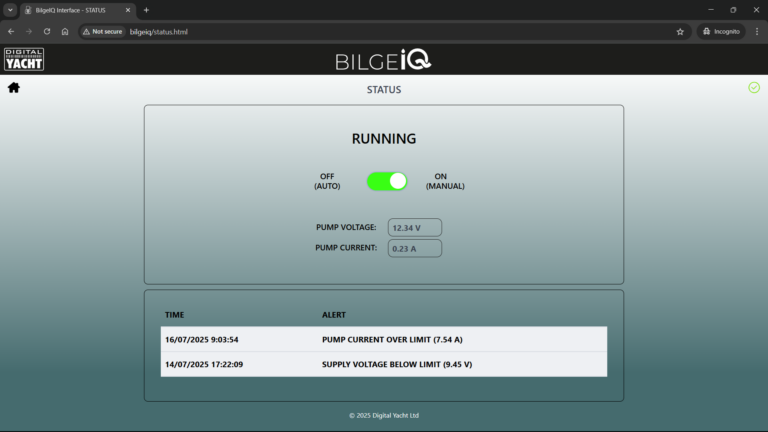Click the browser home button

[65, 31]
